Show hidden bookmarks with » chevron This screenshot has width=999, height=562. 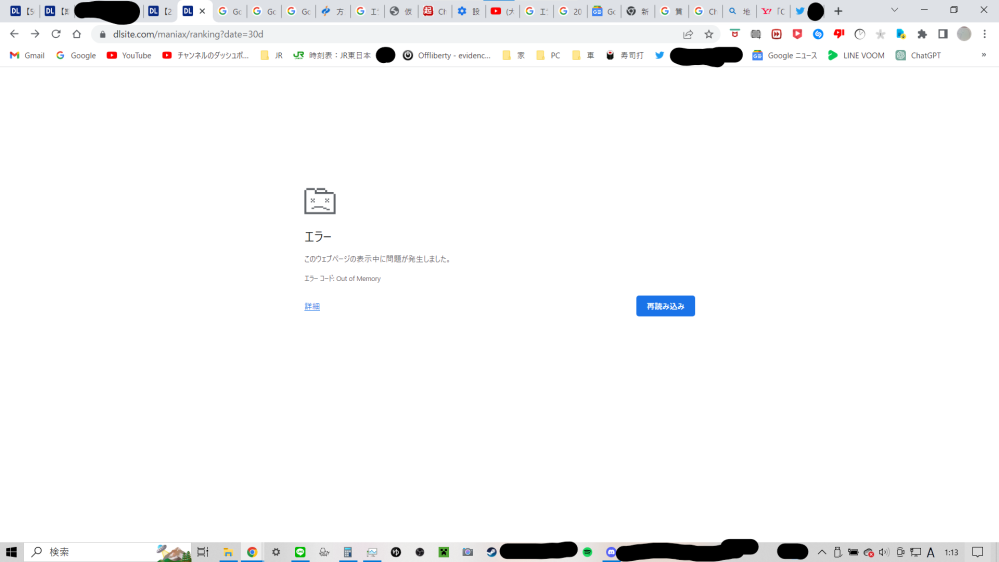(984, 55)
